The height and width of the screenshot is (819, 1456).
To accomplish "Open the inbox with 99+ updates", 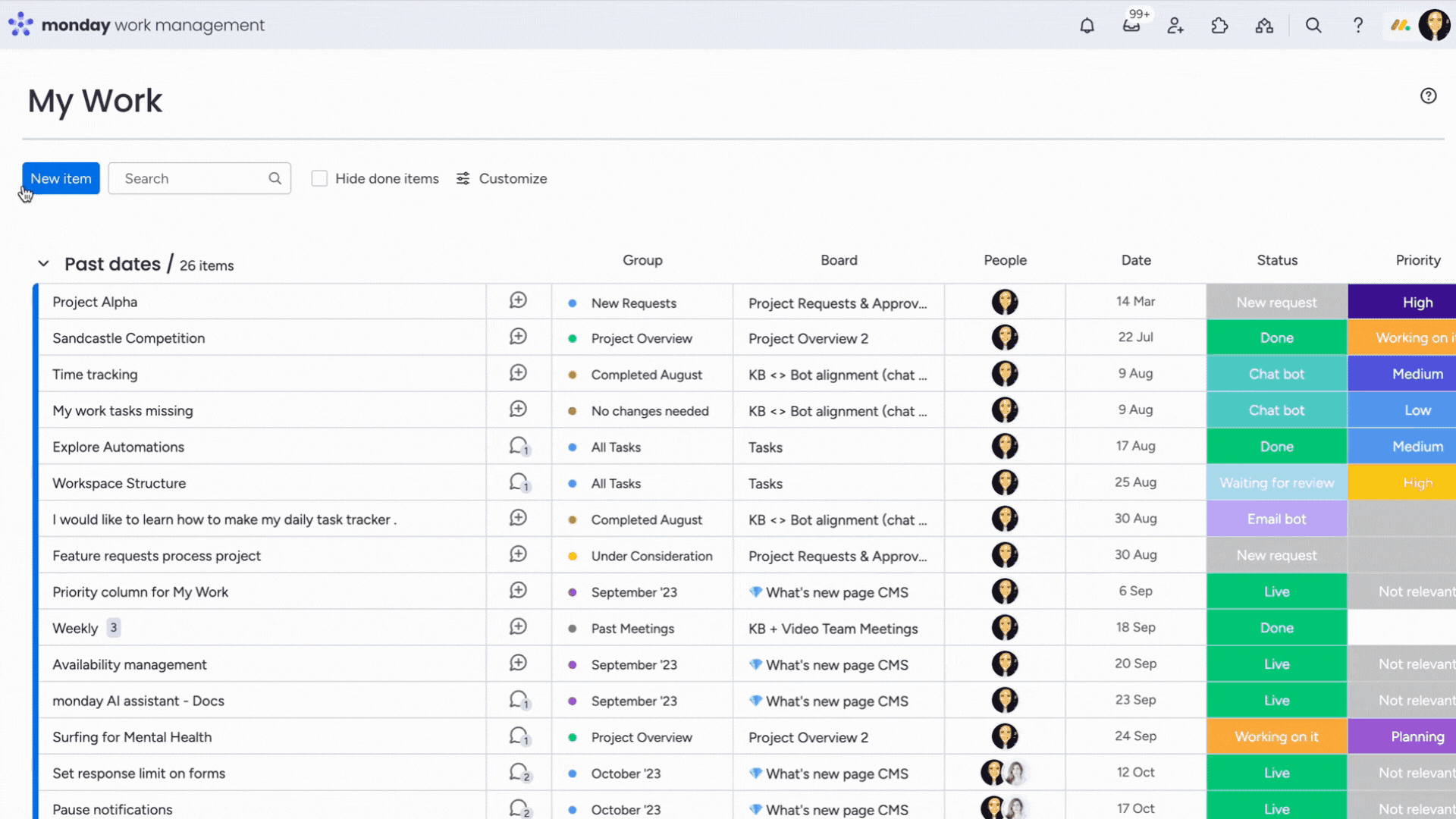I will 1131,26.
